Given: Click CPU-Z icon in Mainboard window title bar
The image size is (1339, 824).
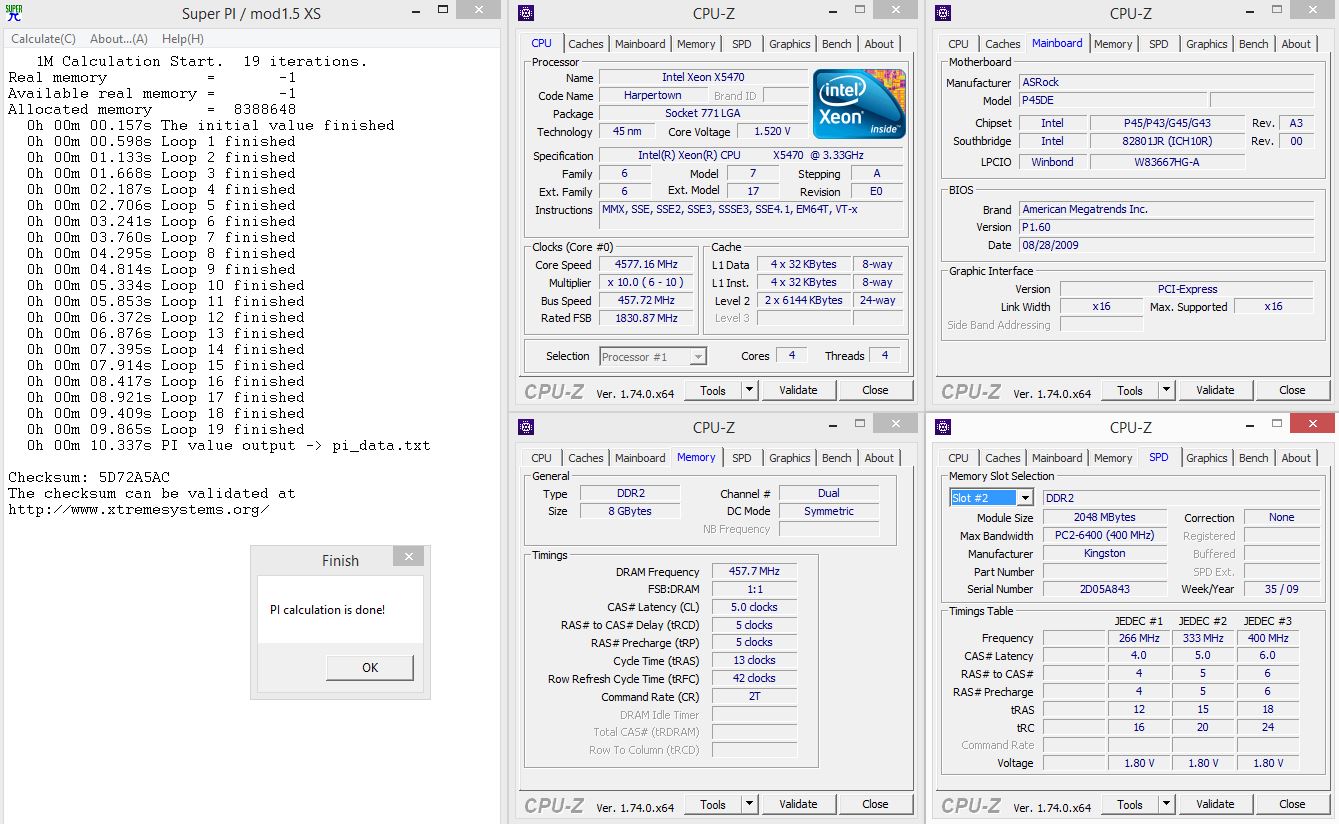Looking at the screenshot, I should (x=943, y=13).
